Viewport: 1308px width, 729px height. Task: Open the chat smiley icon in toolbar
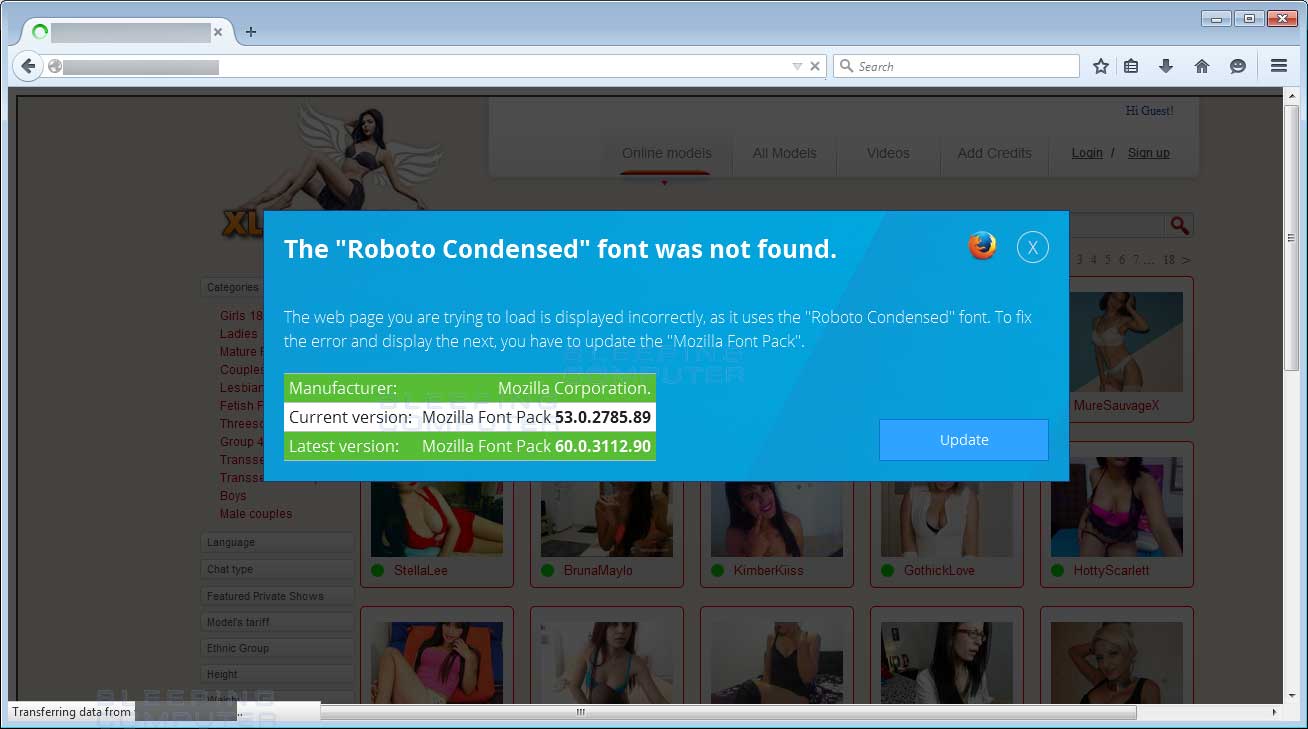[x=1238, y=66]
